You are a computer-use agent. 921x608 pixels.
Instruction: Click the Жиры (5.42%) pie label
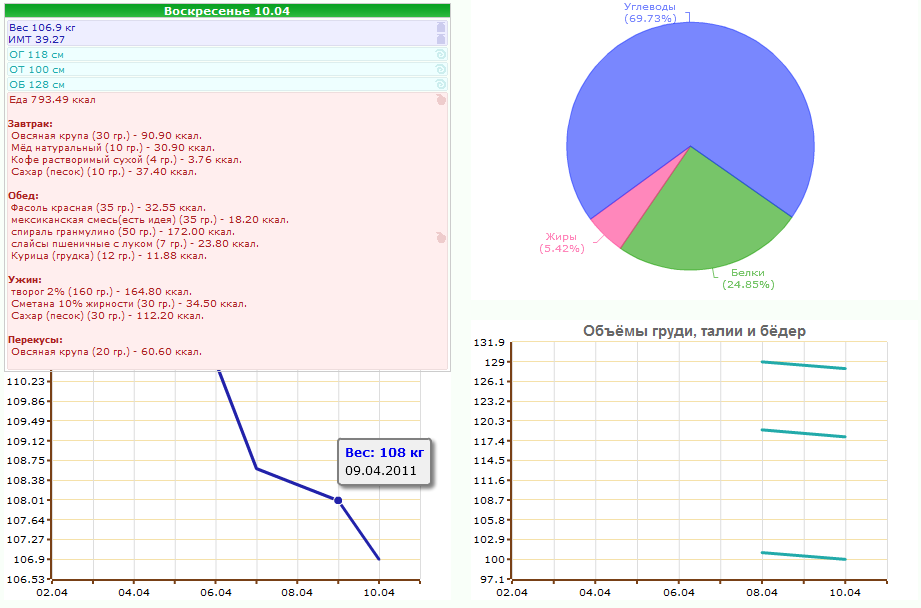(562, 243)
